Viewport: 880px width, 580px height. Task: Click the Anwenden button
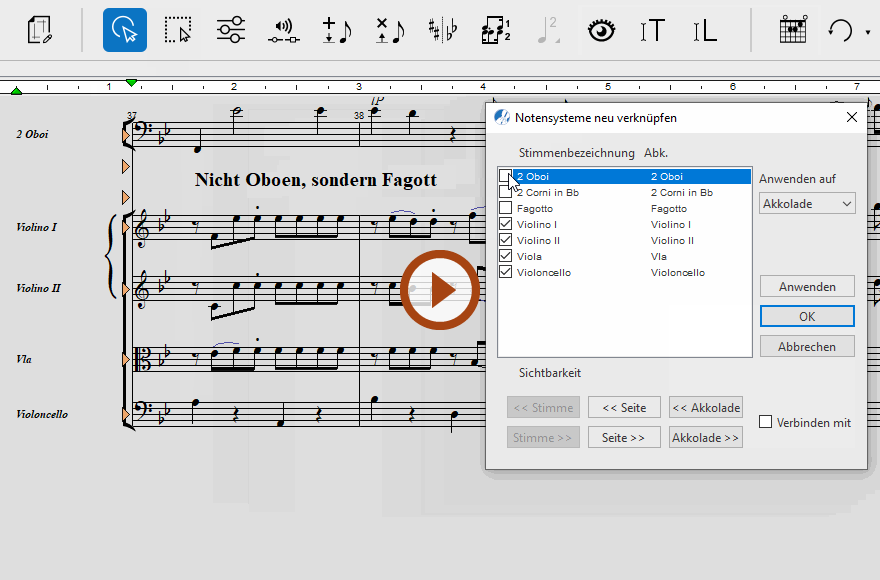[806, 286]
